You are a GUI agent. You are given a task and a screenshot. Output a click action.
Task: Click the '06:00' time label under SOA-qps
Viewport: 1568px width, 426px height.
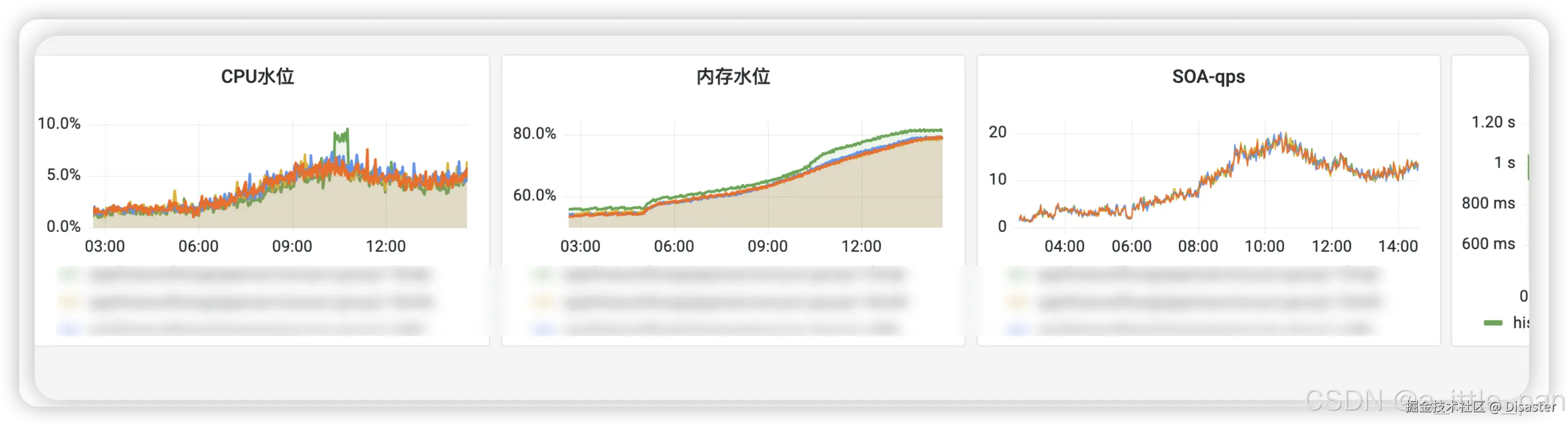tap(1132, 246)
